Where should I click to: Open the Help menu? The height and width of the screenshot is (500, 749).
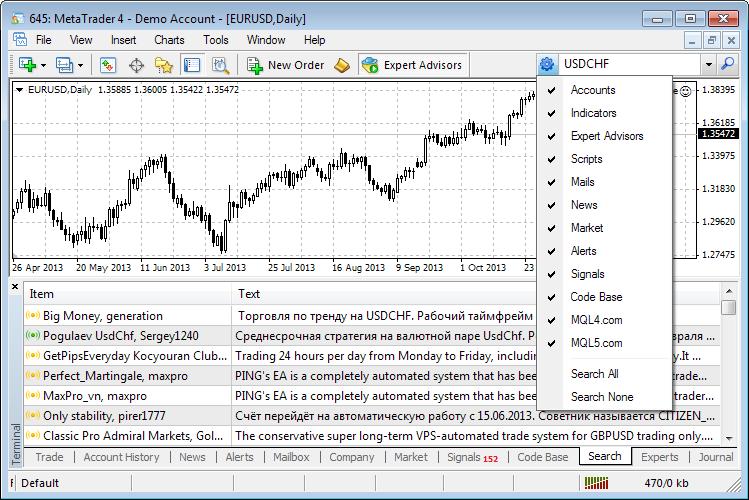pyautogui.click(x=314, y=40)
